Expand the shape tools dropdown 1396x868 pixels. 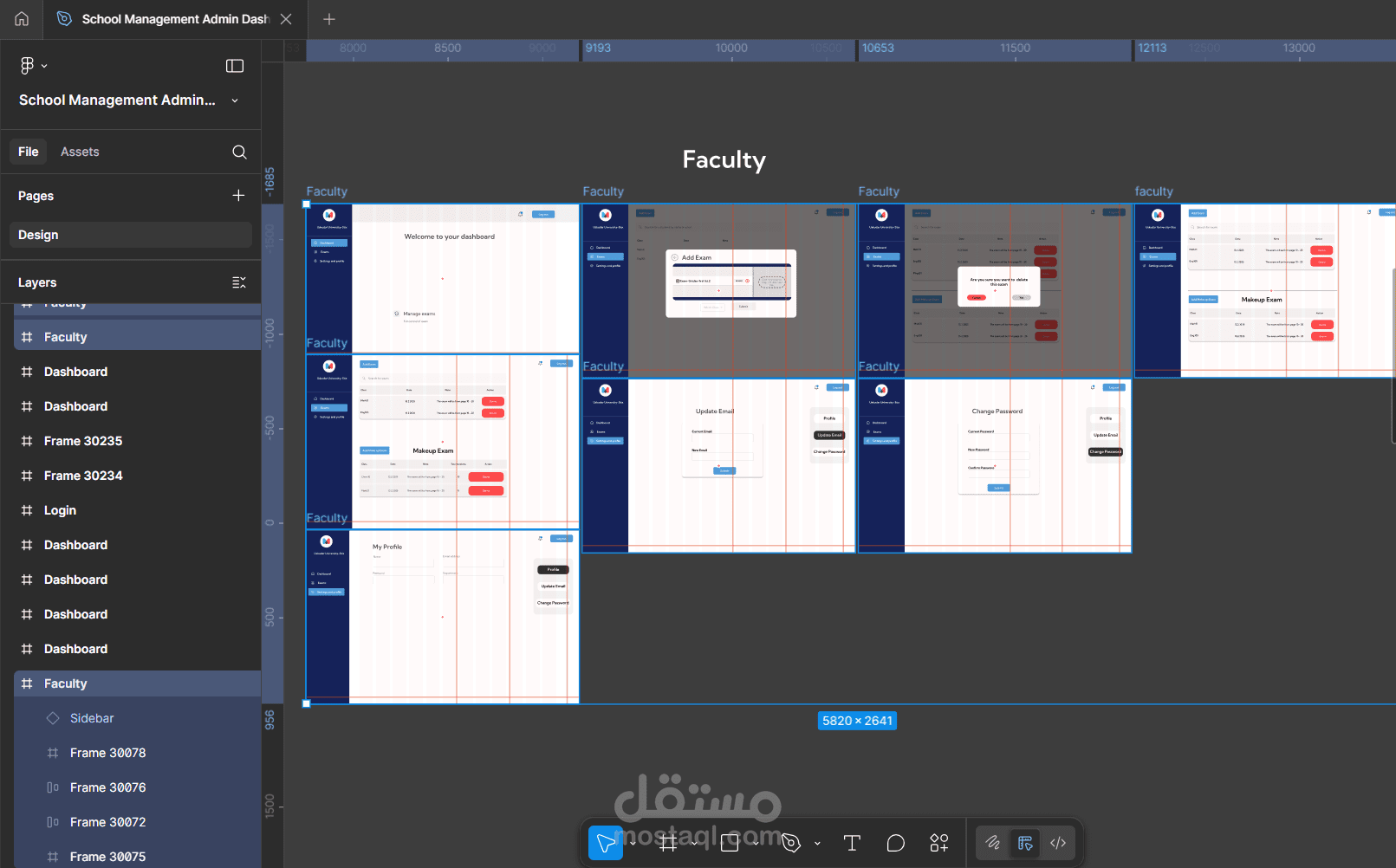click(x=756, y=843)
